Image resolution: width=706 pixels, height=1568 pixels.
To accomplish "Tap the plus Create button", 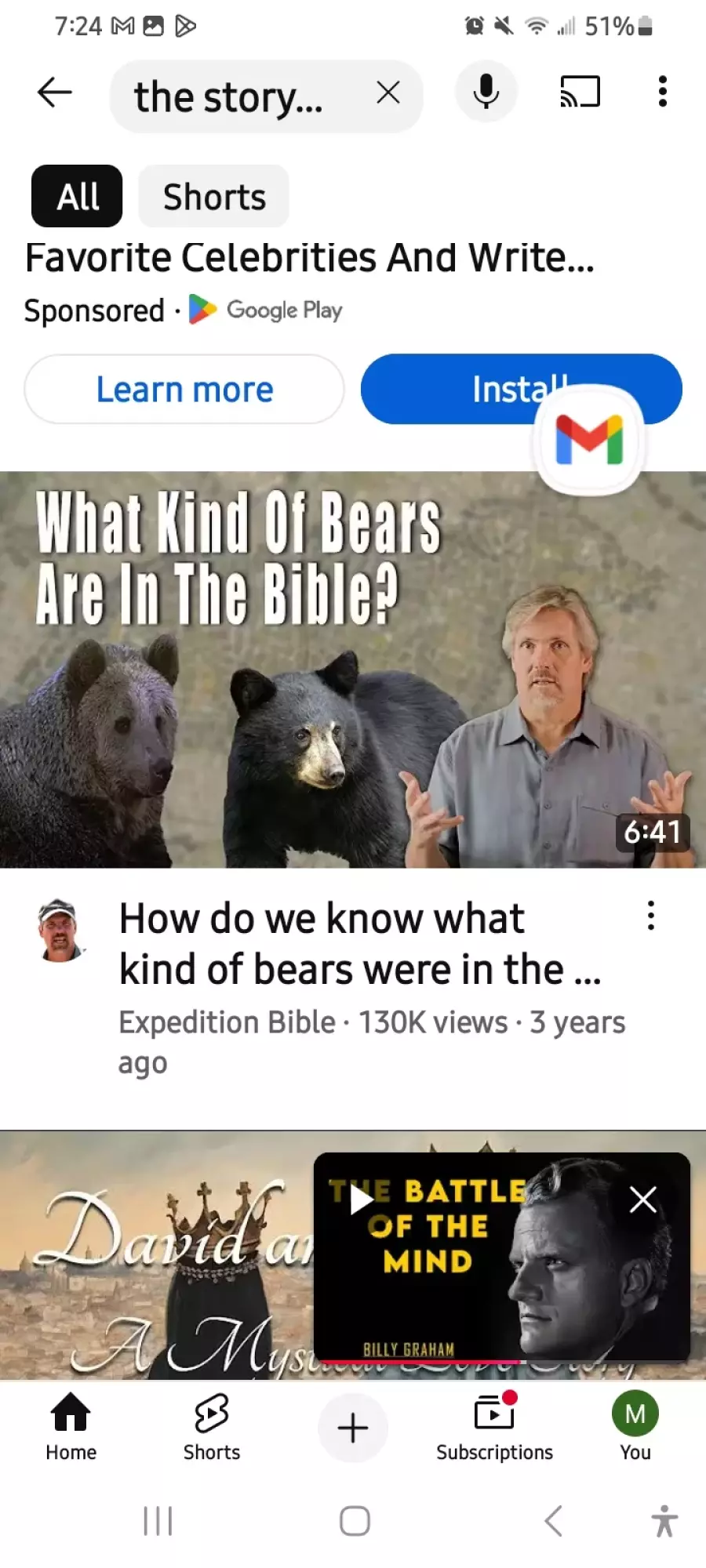I will click(x=353, y=1428).
